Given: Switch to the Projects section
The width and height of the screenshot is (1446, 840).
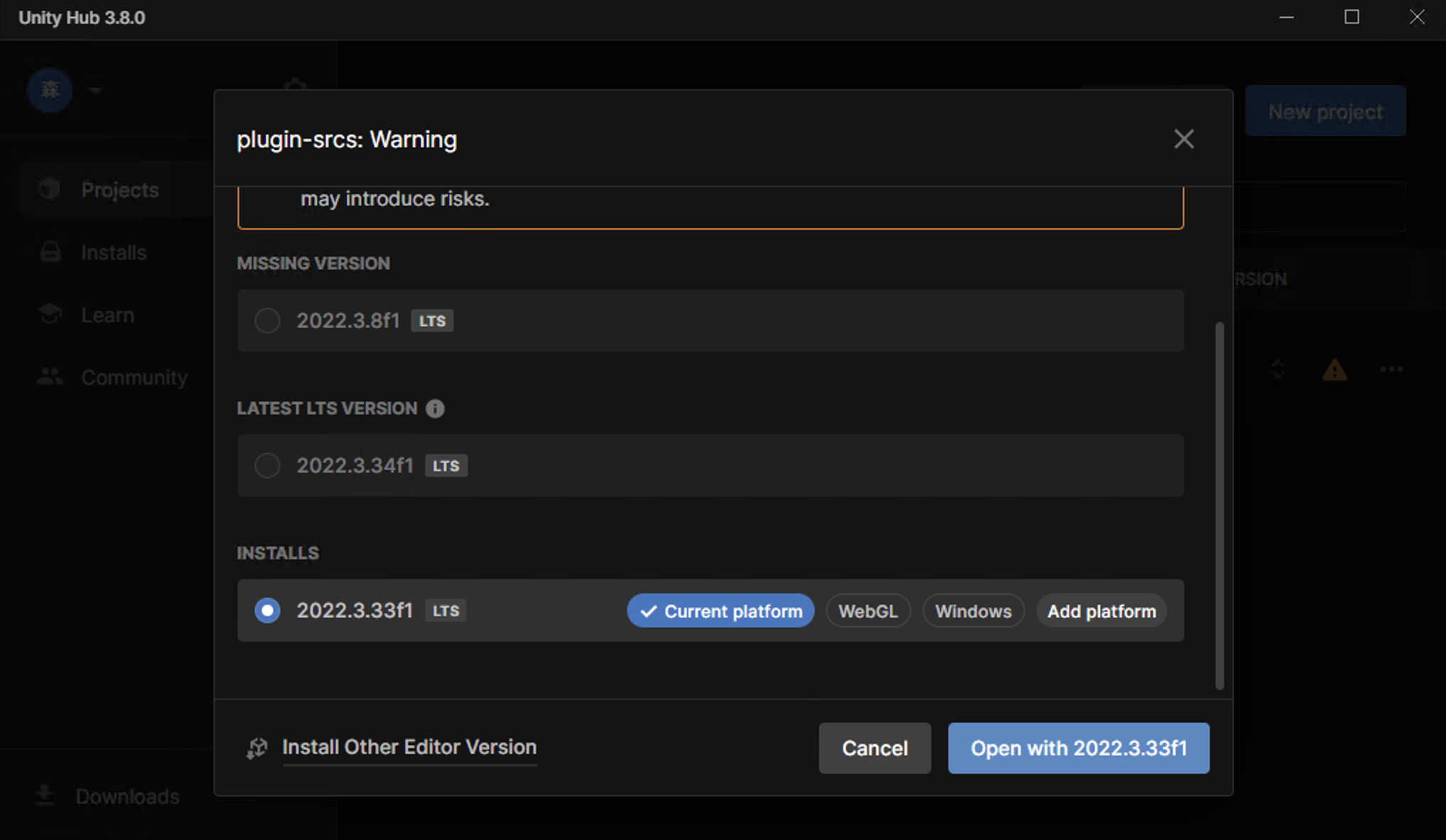Looking at the screenshot, I should pos(119,189).
